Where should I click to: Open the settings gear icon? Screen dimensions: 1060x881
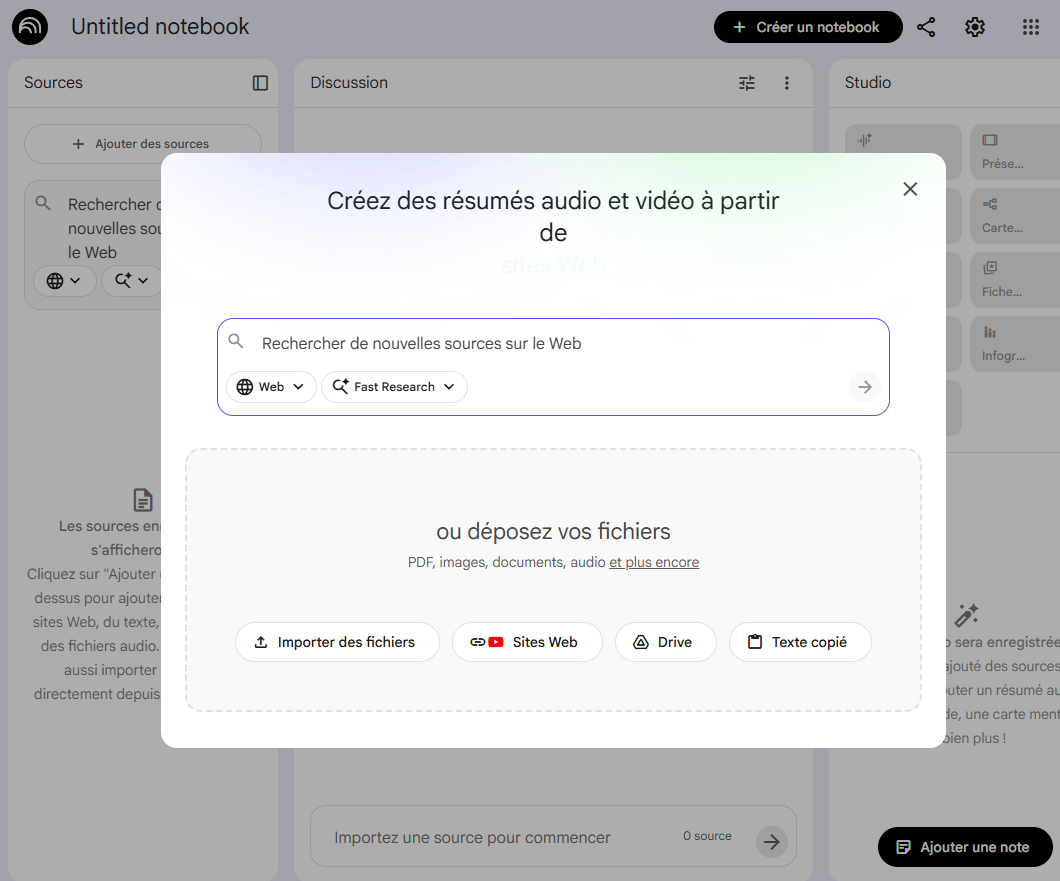(975, 27)
